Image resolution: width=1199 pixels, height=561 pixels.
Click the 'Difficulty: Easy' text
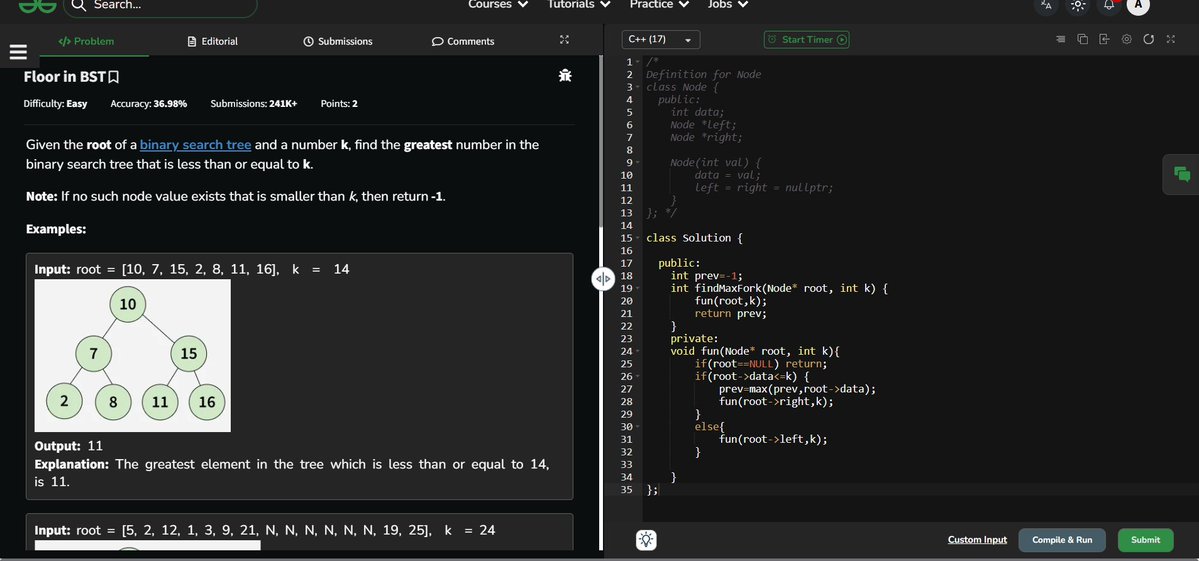[x=55, y=103]
